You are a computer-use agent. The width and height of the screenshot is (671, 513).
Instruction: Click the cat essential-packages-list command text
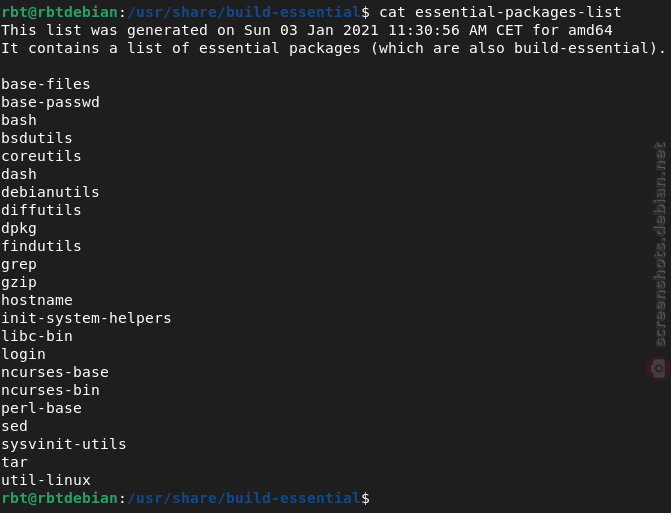pyautogui.click(x=500, y=12)
